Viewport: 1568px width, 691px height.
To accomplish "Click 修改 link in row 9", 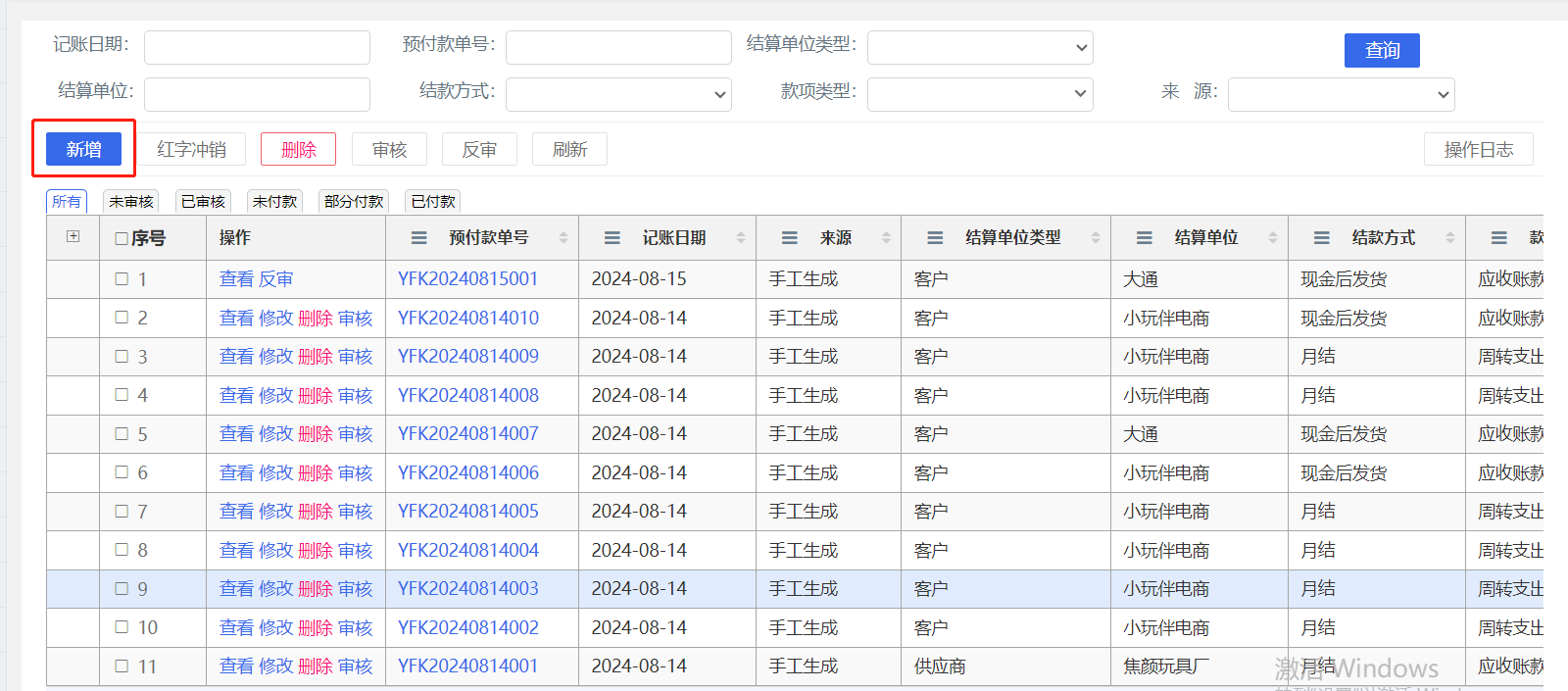I will tap(276, 588).
